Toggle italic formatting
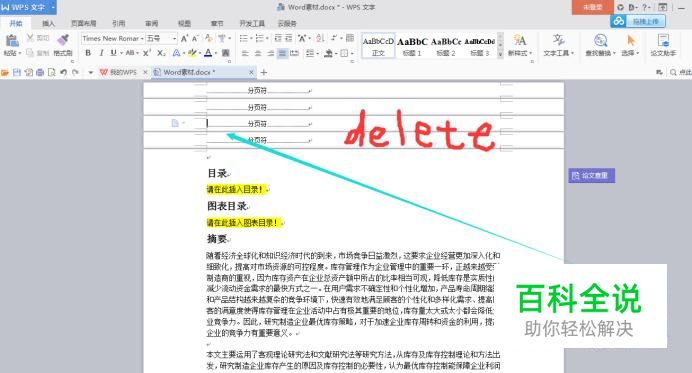The image size is (692, 373). pyautogui.click(x=101, y=53)
